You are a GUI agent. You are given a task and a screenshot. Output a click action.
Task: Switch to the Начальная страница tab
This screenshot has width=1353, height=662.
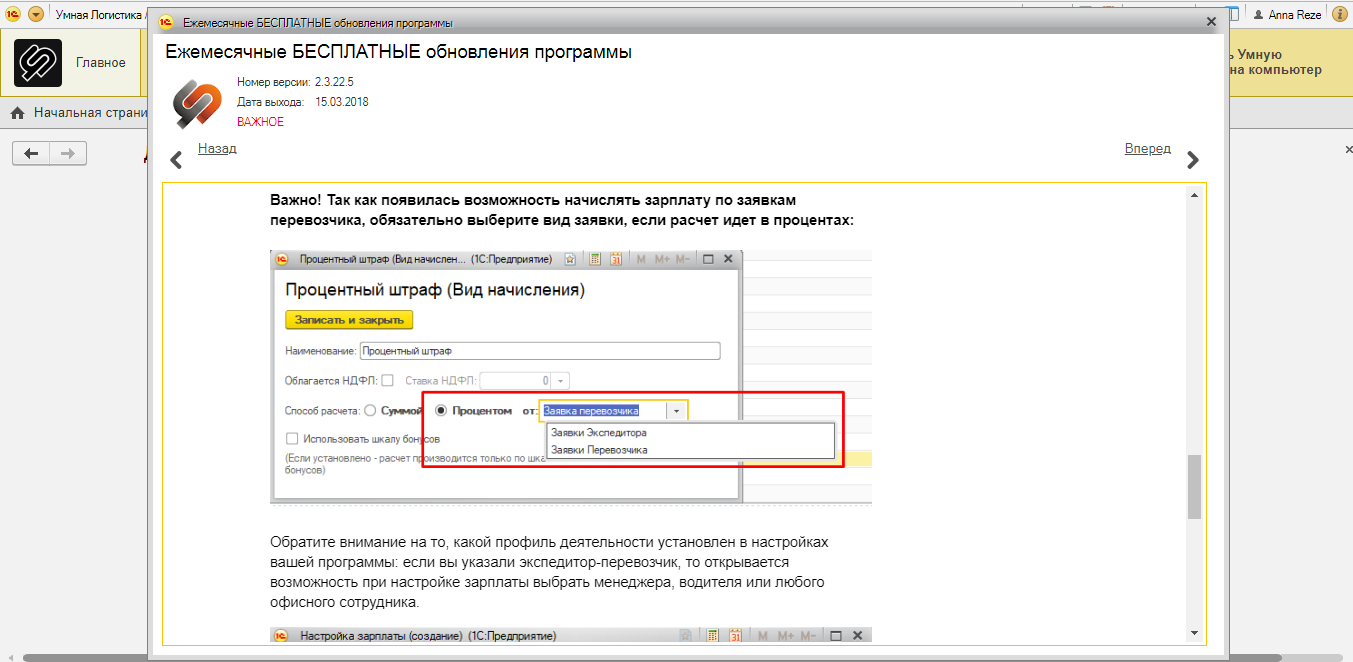tap(90, 113)
